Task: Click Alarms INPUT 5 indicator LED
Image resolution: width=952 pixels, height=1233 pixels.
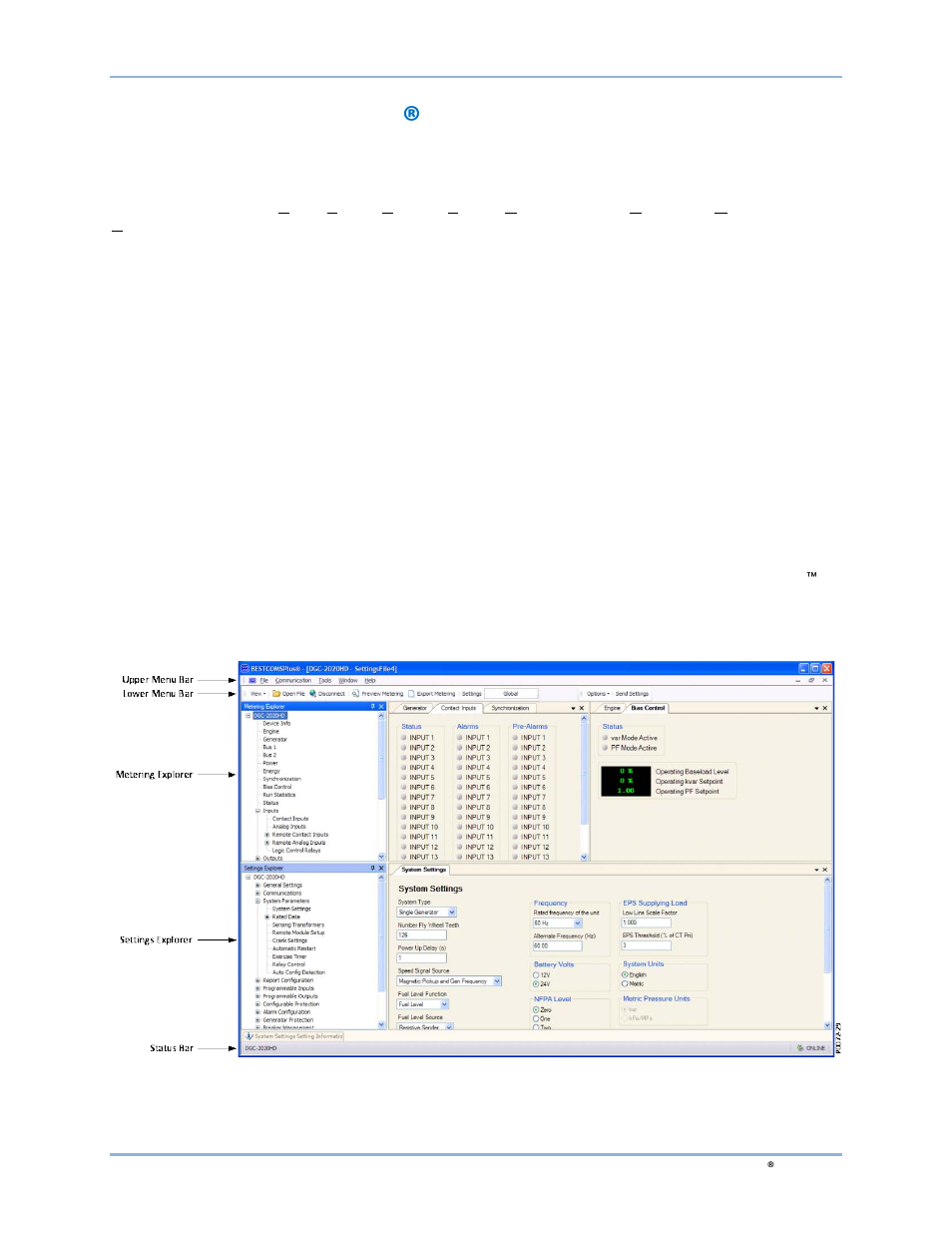Action: tap(460, 778)
